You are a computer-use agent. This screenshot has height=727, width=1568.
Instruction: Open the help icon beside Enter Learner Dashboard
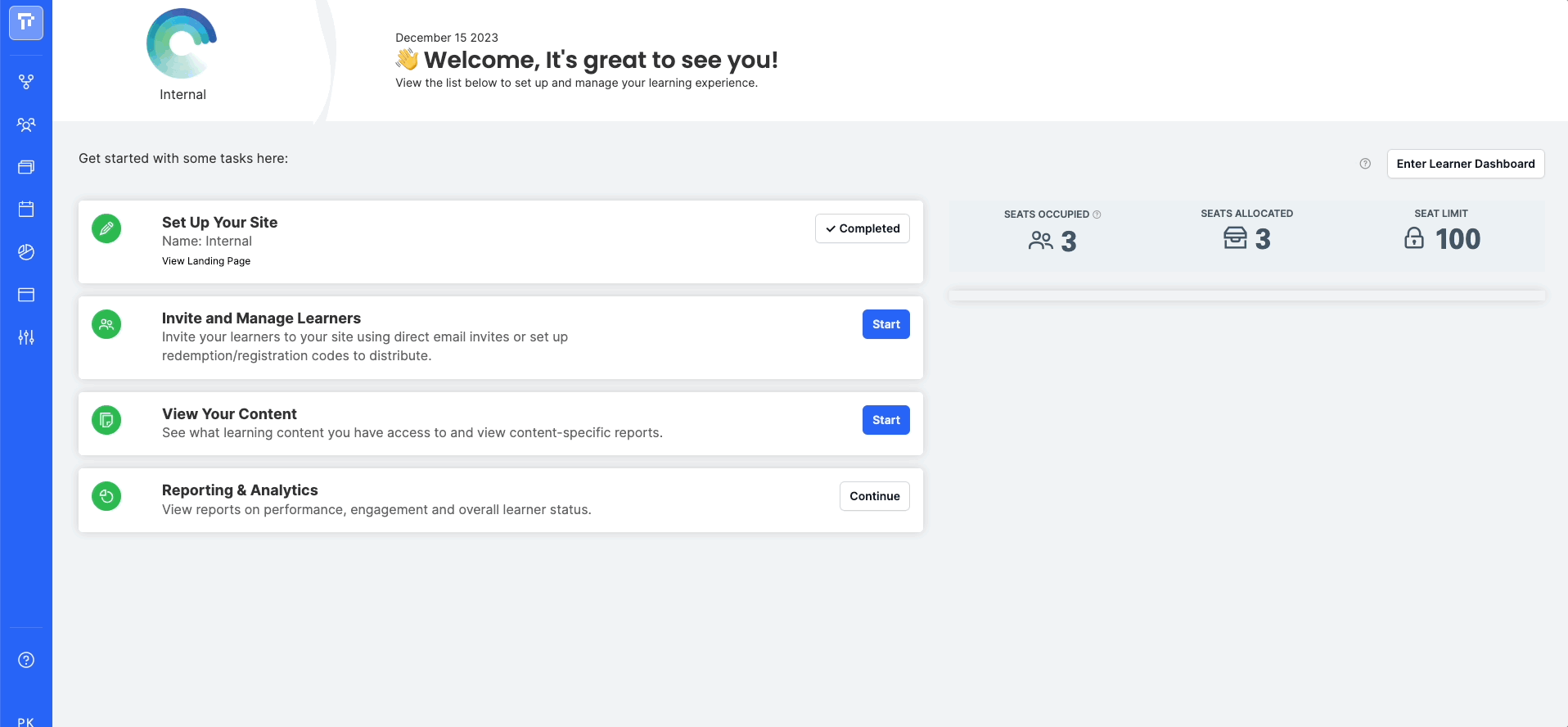(1364, 164)
